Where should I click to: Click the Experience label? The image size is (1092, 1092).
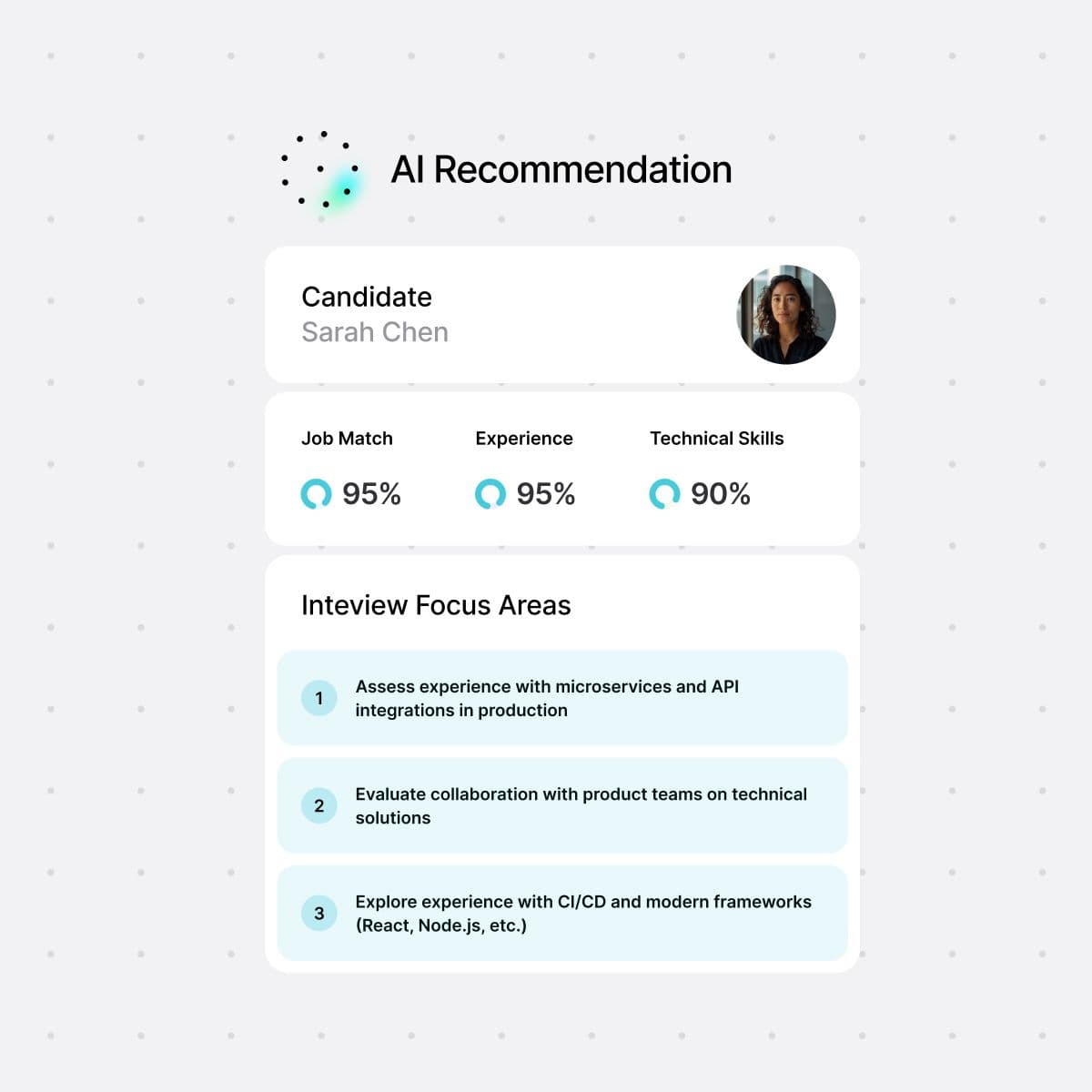click(524, 439)
